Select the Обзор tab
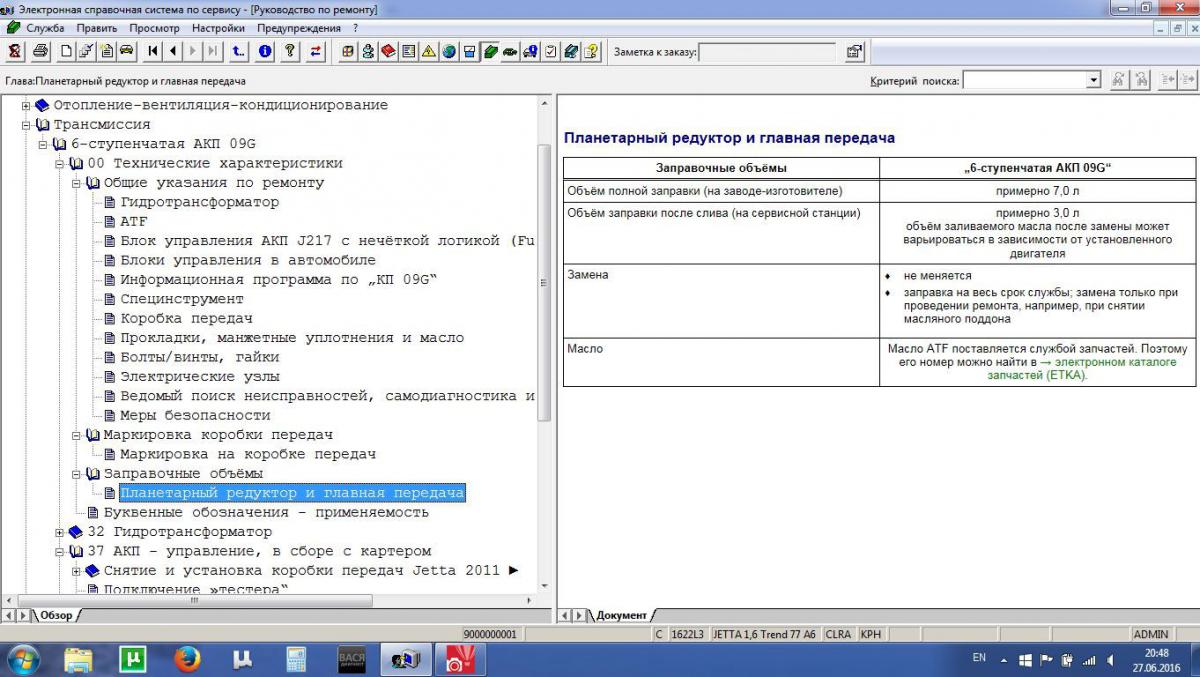Screen dimensions: 1200x677 click(x=55, y=615)
